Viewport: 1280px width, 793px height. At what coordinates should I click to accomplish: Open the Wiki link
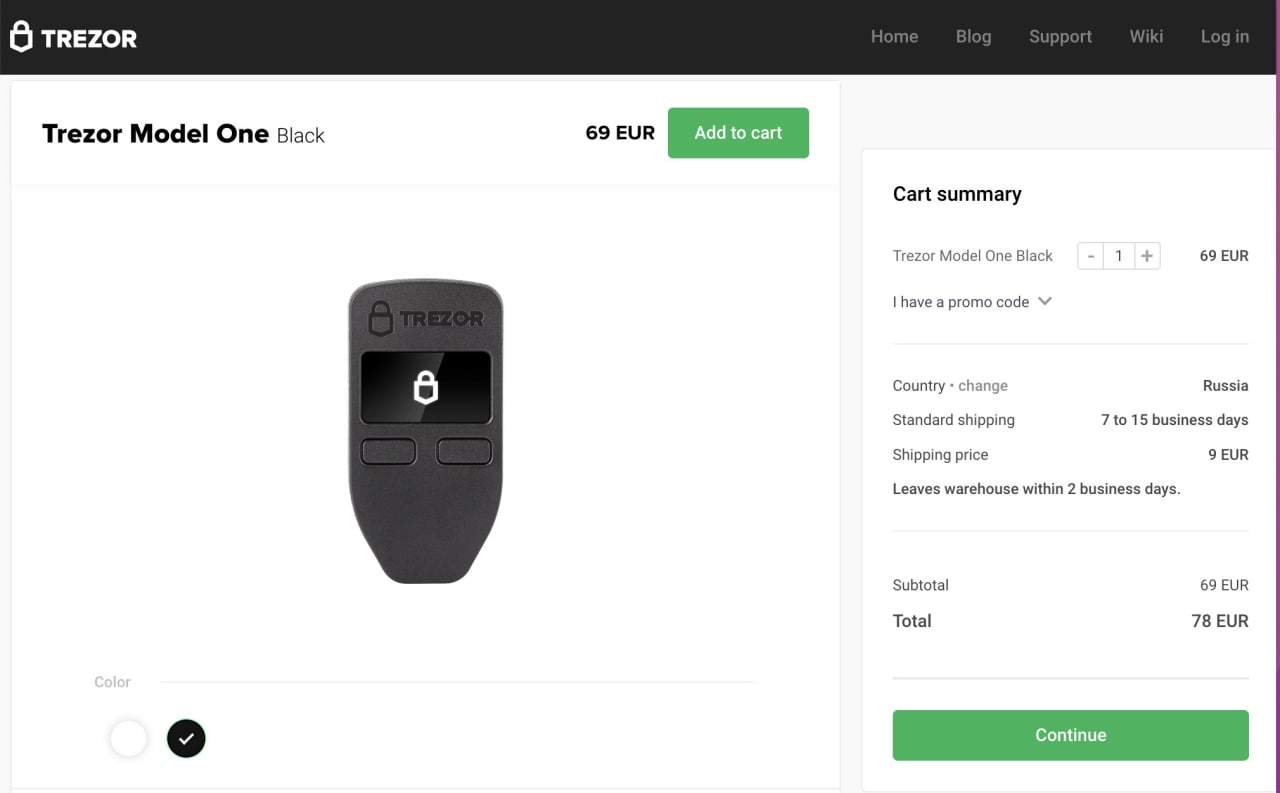coord(1146,37)
